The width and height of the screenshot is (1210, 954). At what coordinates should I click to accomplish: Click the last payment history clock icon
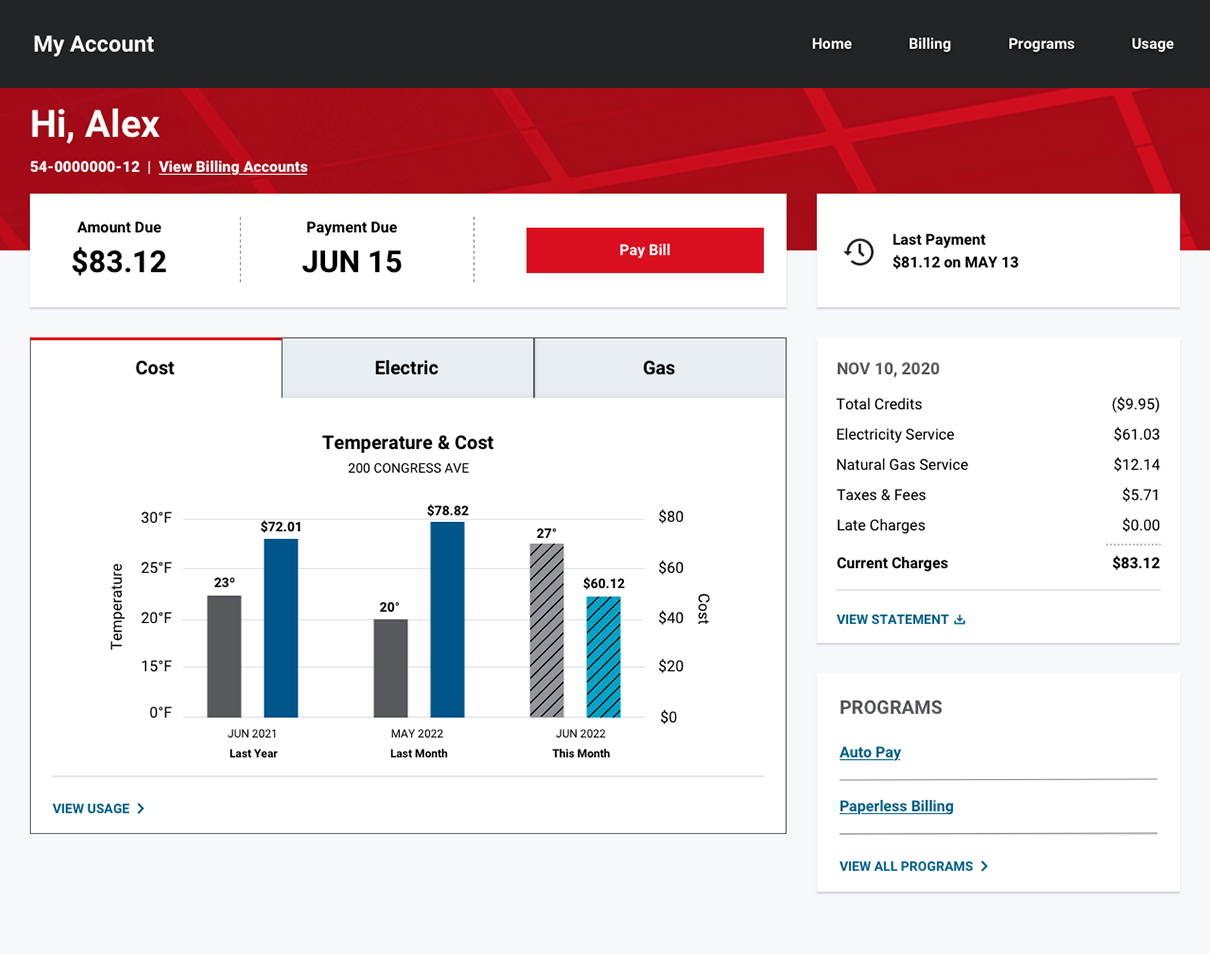coord(859,251)
